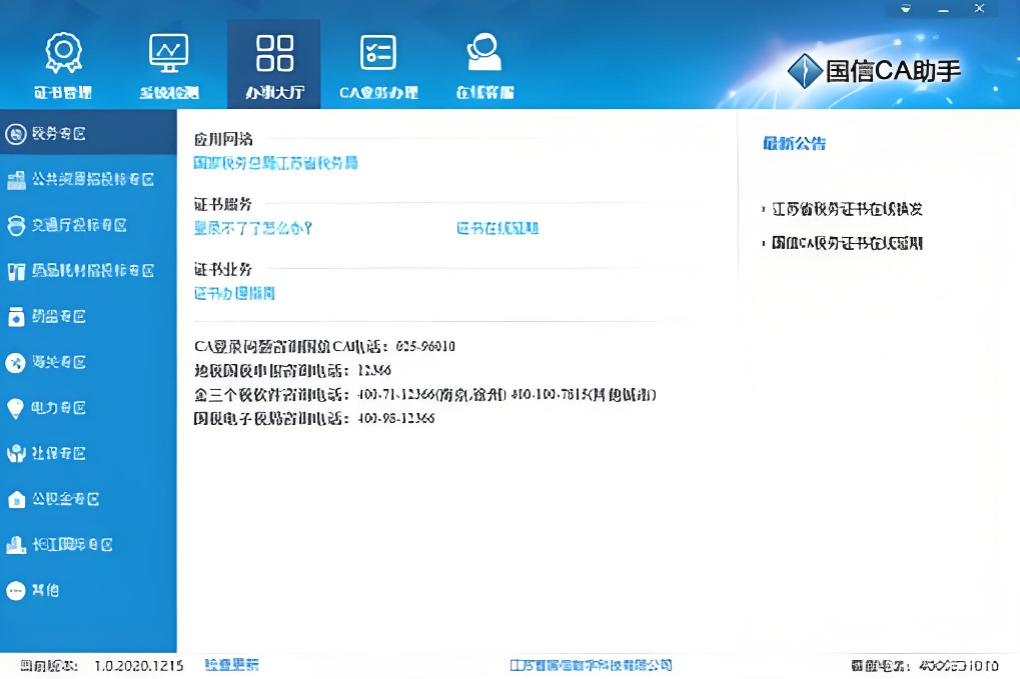Open the 证书管理 certificate management section
Viewport: 1020px width, 679px height.
coord(64,62)
